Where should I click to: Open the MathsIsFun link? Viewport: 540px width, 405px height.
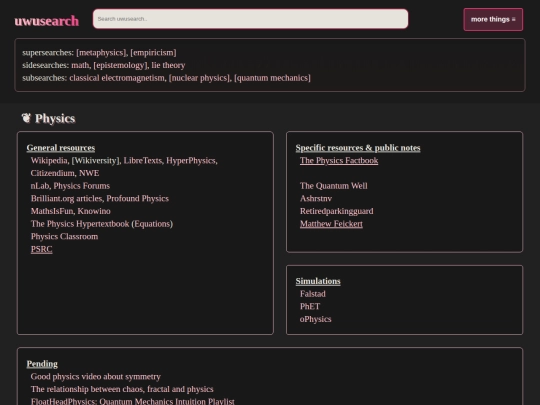tap(52, 211)
